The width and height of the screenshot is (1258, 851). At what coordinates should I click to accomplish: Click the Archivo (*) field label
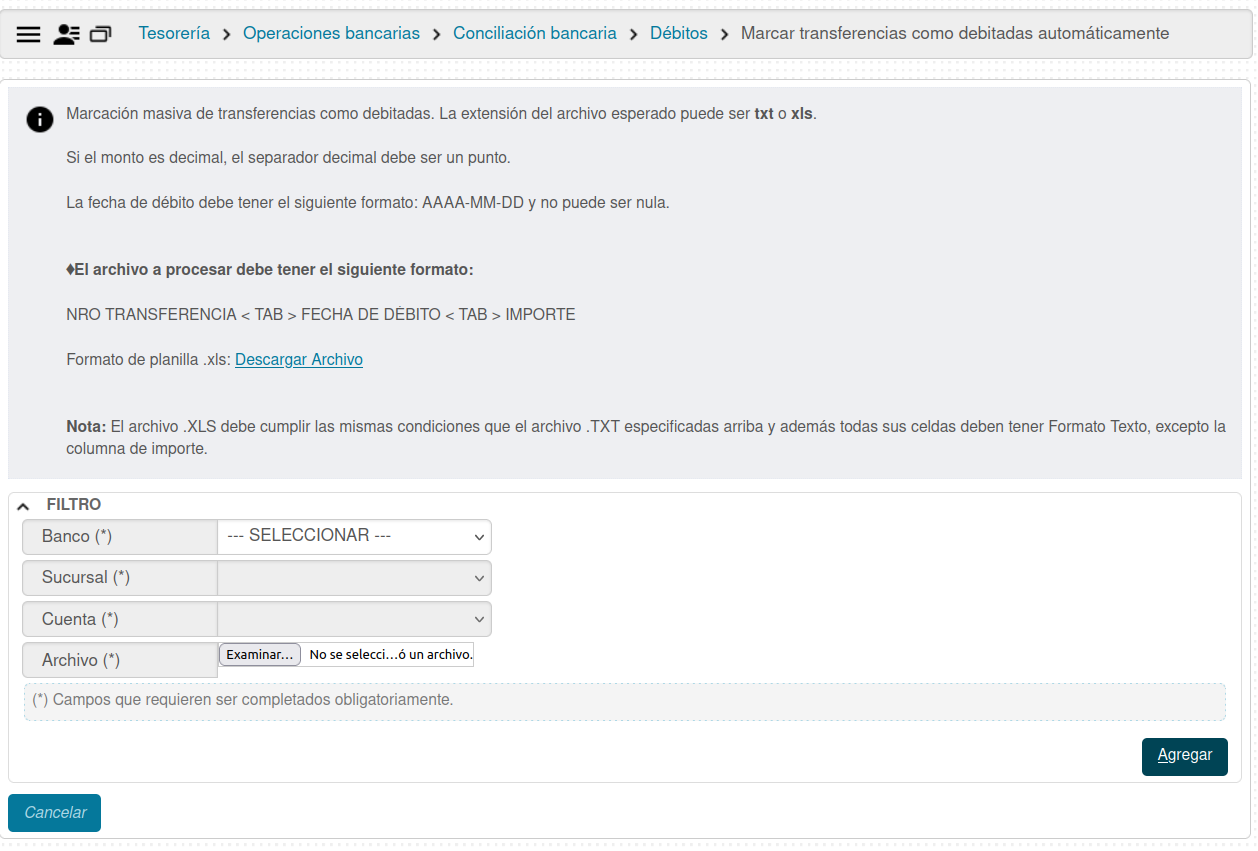81,660
